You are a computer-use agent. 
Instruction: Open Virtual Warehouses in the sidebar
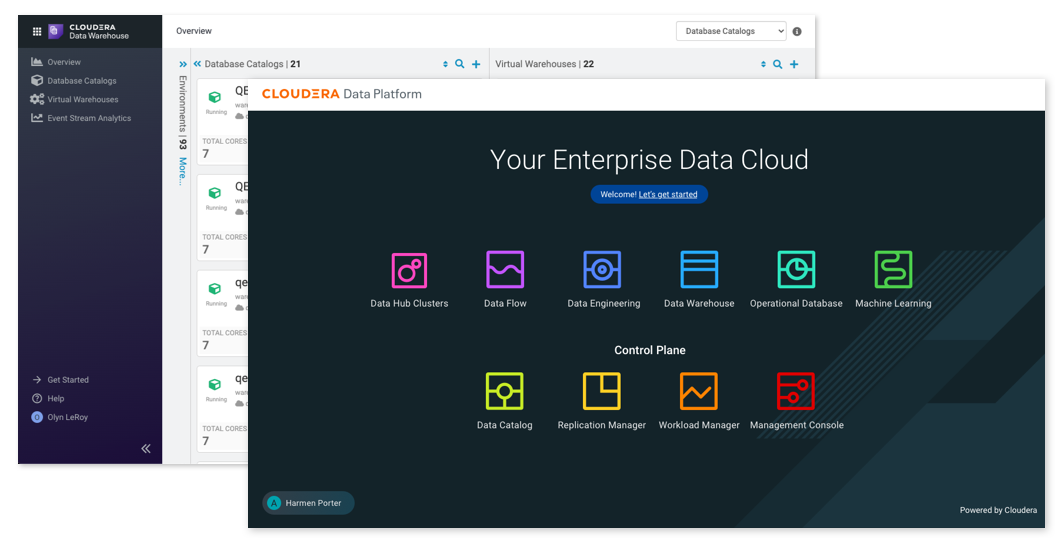coord(75,99)
